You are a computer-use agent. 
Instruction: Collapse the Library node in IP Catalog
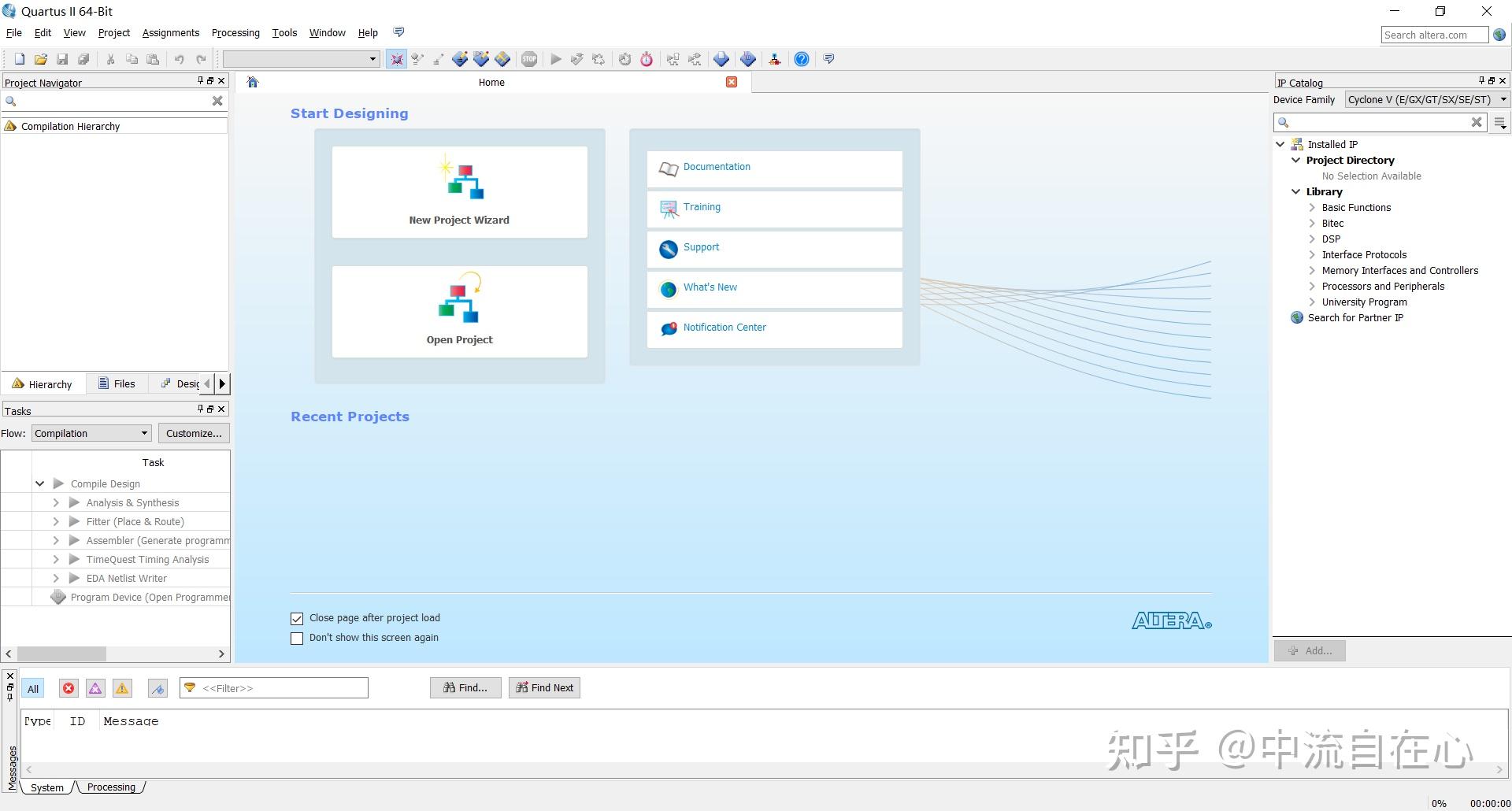(x=1296, y=191)
